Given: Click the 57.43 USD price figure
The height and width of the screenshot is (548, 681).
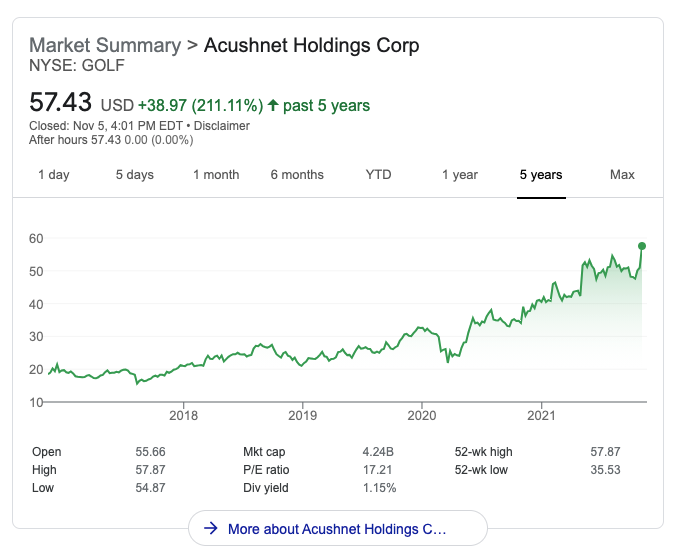Looking at the screenshot, I should click(x=61, y=103).
